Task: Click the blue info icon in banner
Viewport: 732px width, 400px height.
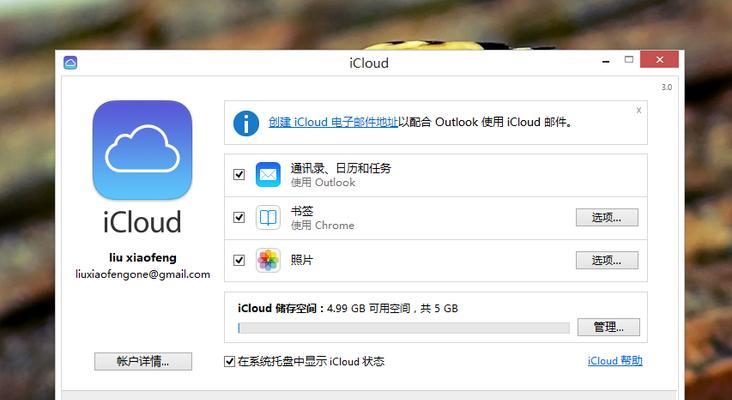Action: [246, 123]
